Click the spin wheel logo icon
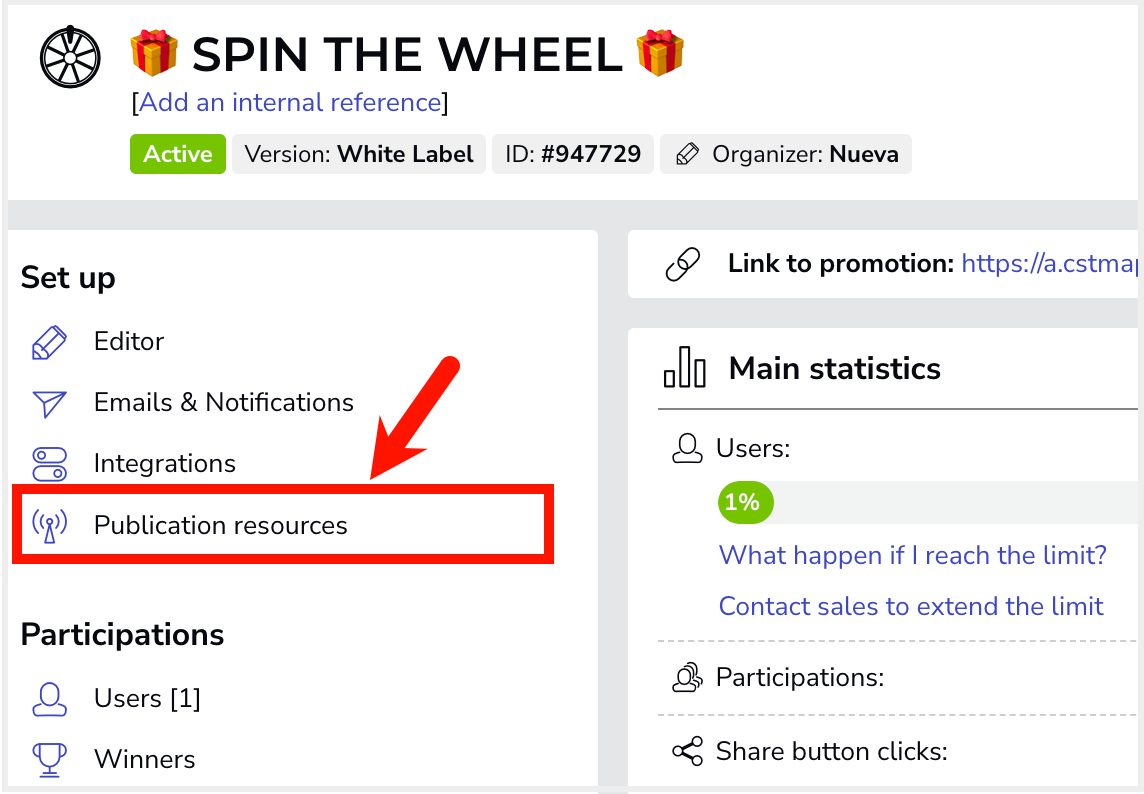Viewport: 1144px width, 794px height. coord(70,57)
